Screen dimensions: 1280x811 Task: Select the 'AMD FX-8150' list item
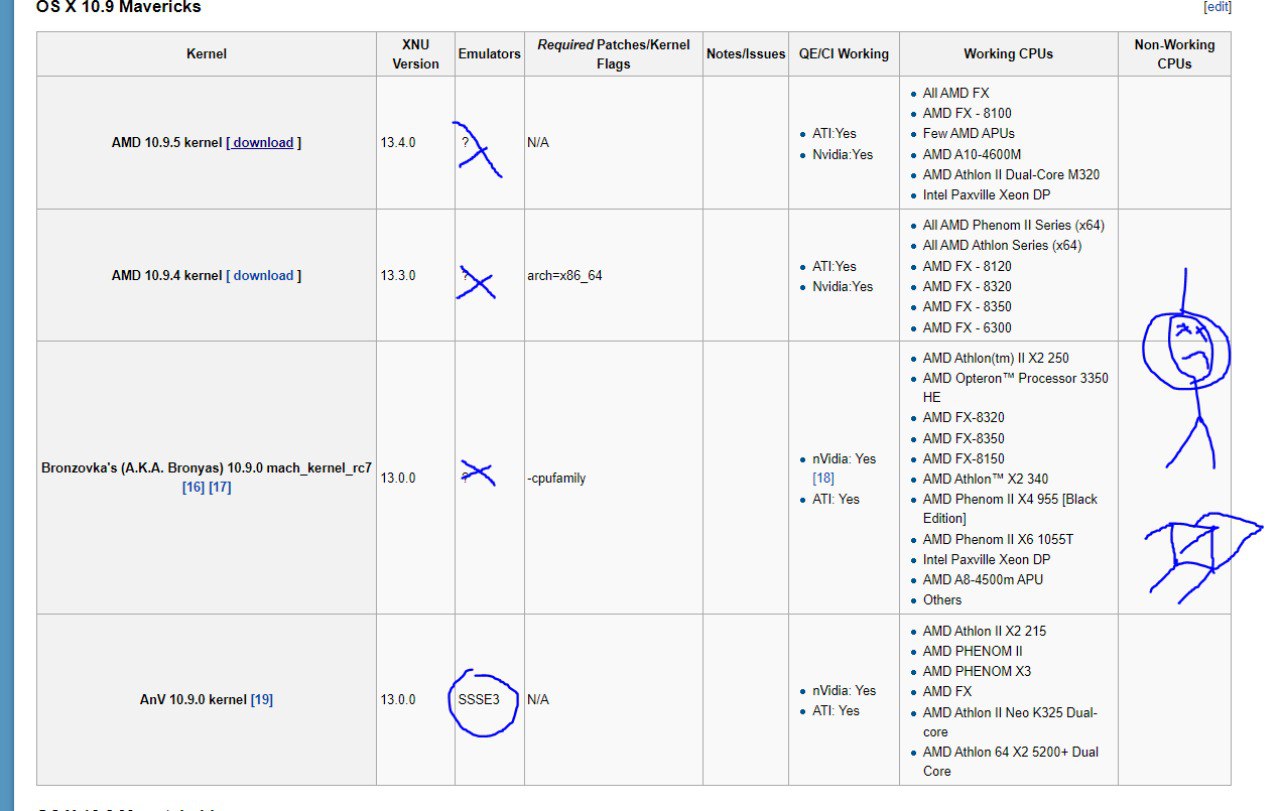click(x=964, y=458)
